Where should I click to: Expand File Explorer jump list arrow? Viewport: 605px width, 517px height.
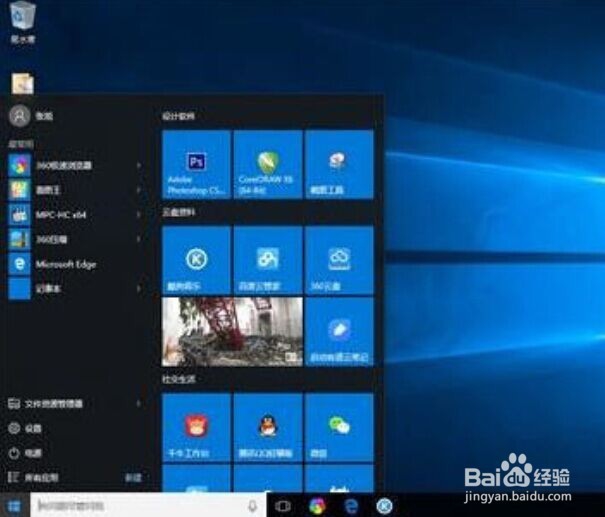click(x=139, y=404)
